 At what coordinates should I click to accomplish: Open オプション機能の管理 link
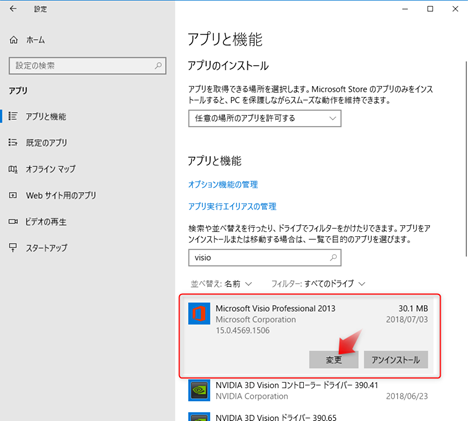pyautogui.click(x=223, y=184)
